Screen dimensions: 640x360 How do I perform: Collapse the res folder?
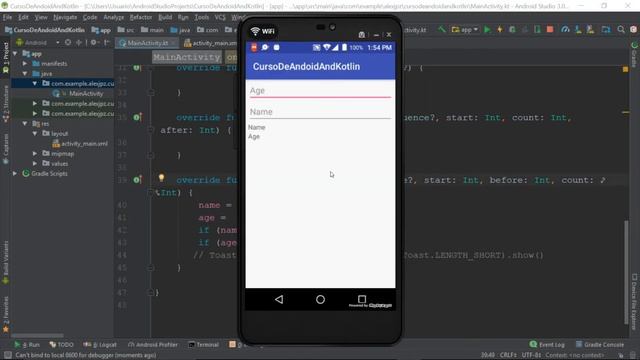(25, 123)
